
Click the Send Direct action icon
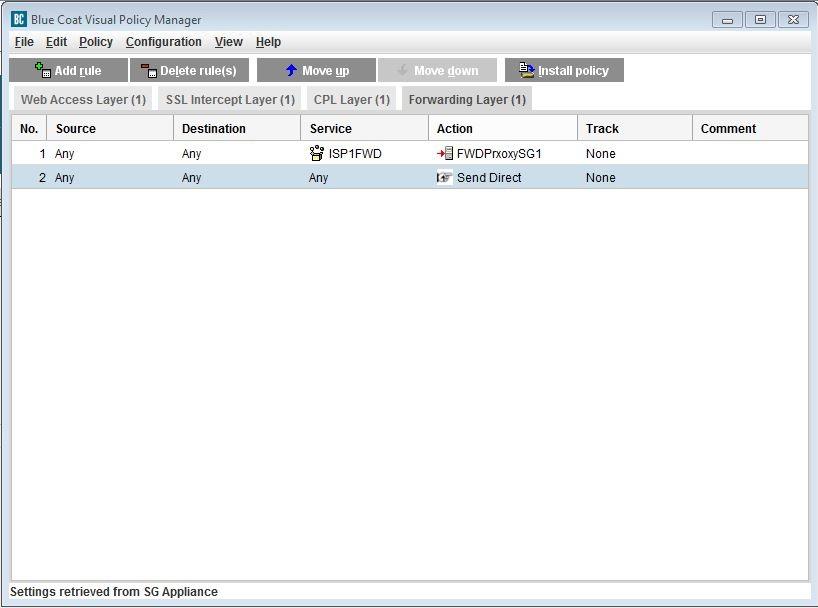coord(444,177)
